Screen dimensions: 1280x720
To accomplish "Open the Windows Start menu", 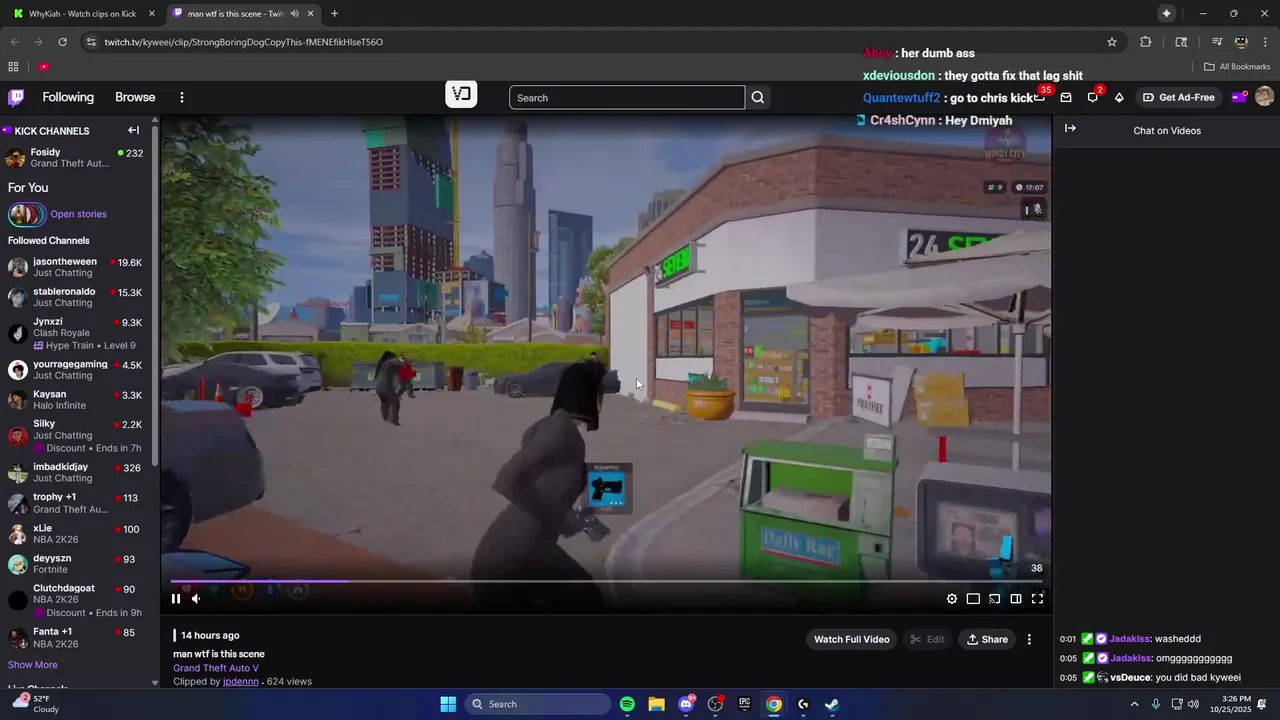I will 448,704.
